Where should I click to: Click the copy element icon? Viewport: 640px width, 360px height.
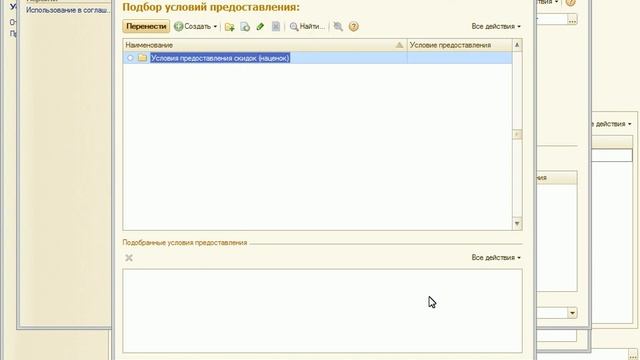pyautogui.click(x=245, y=27)
